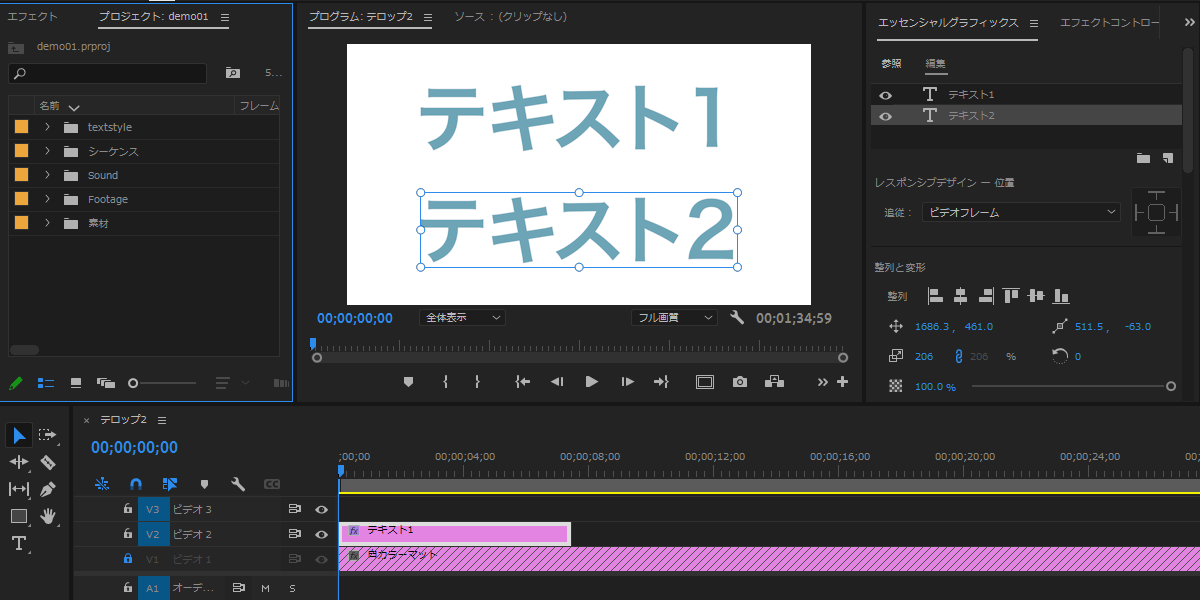The width and height of the screenshot is (1200, 600).
Task: Click the align left icon
Action: click(936, 296)
